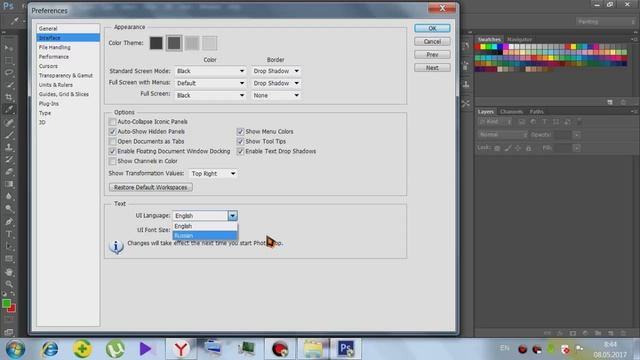The width and height of the screenshot is (640, 360).
Task: Select the Eyedropper tool
Action: click(9, 109)
